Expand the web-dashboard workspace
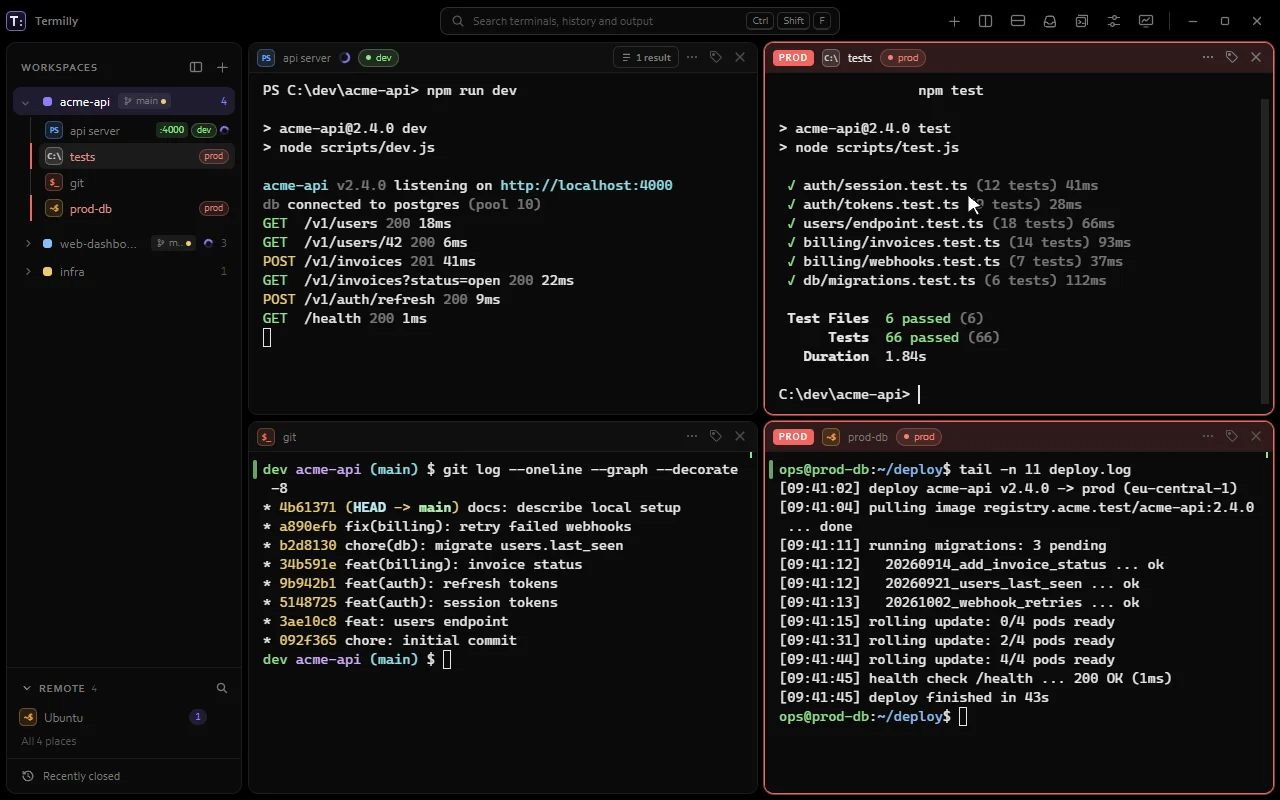Image resolution: width=1280 pixels, height=800 pixels. click(28, 243)
